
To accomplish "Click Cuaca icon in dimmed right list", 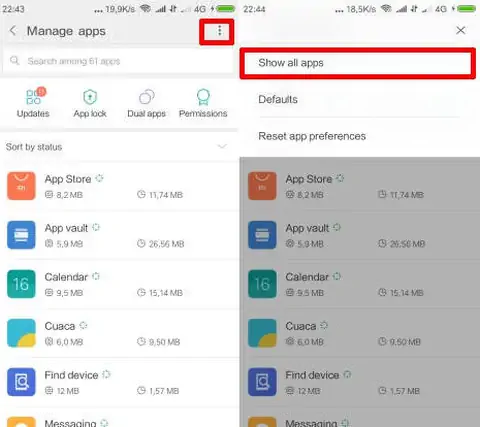I will coord(262,333).
